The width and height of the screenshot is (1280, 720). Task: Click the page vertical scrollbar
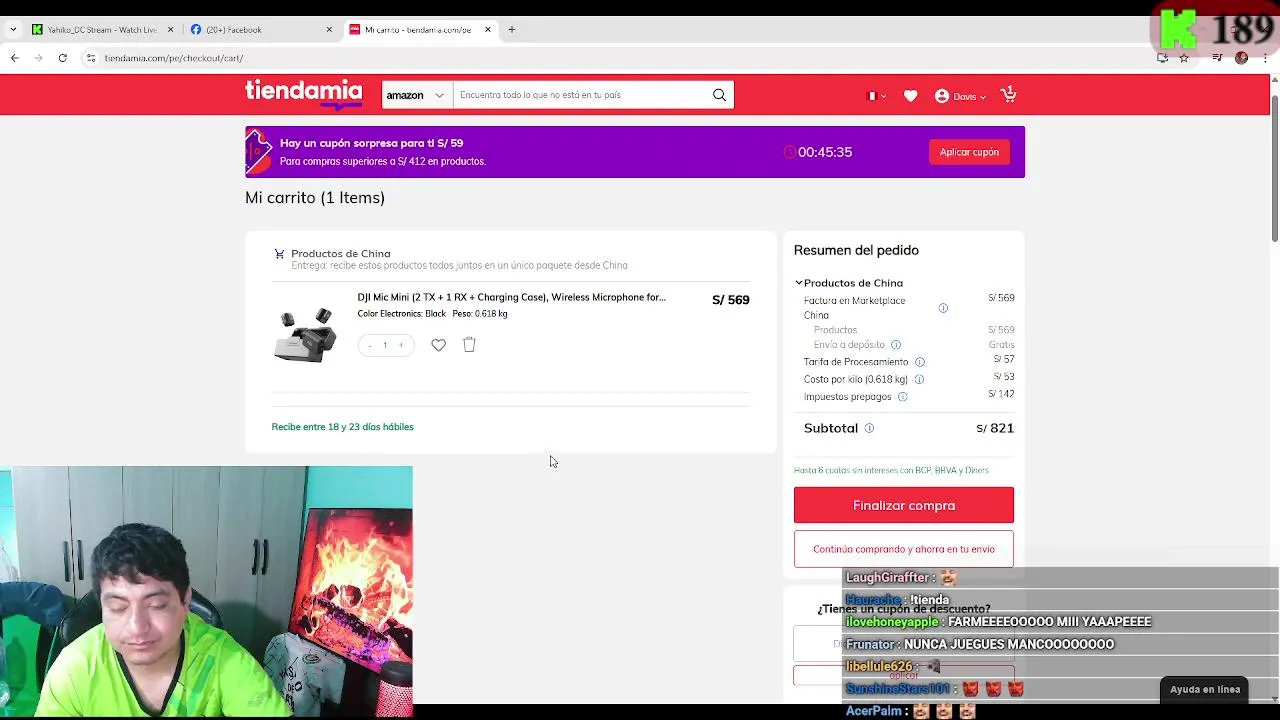click(1274, 170)
